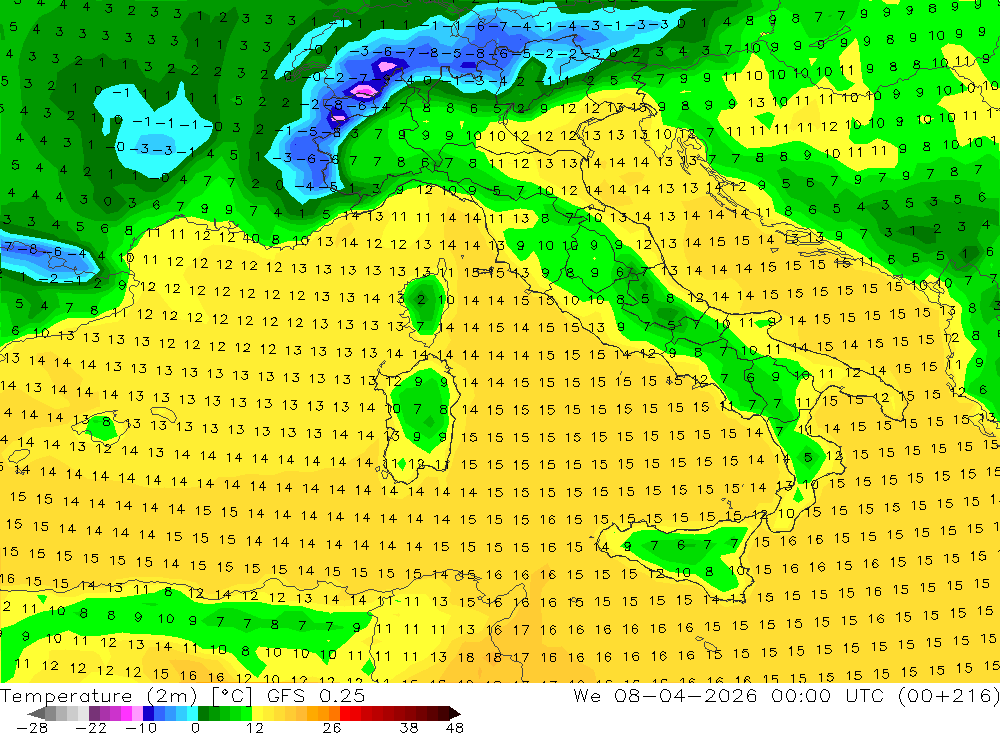The height and width of the screenshot is (733, 1000).
Task: Click the cyan swatch above the 0 label
Action: coord(192,713)
